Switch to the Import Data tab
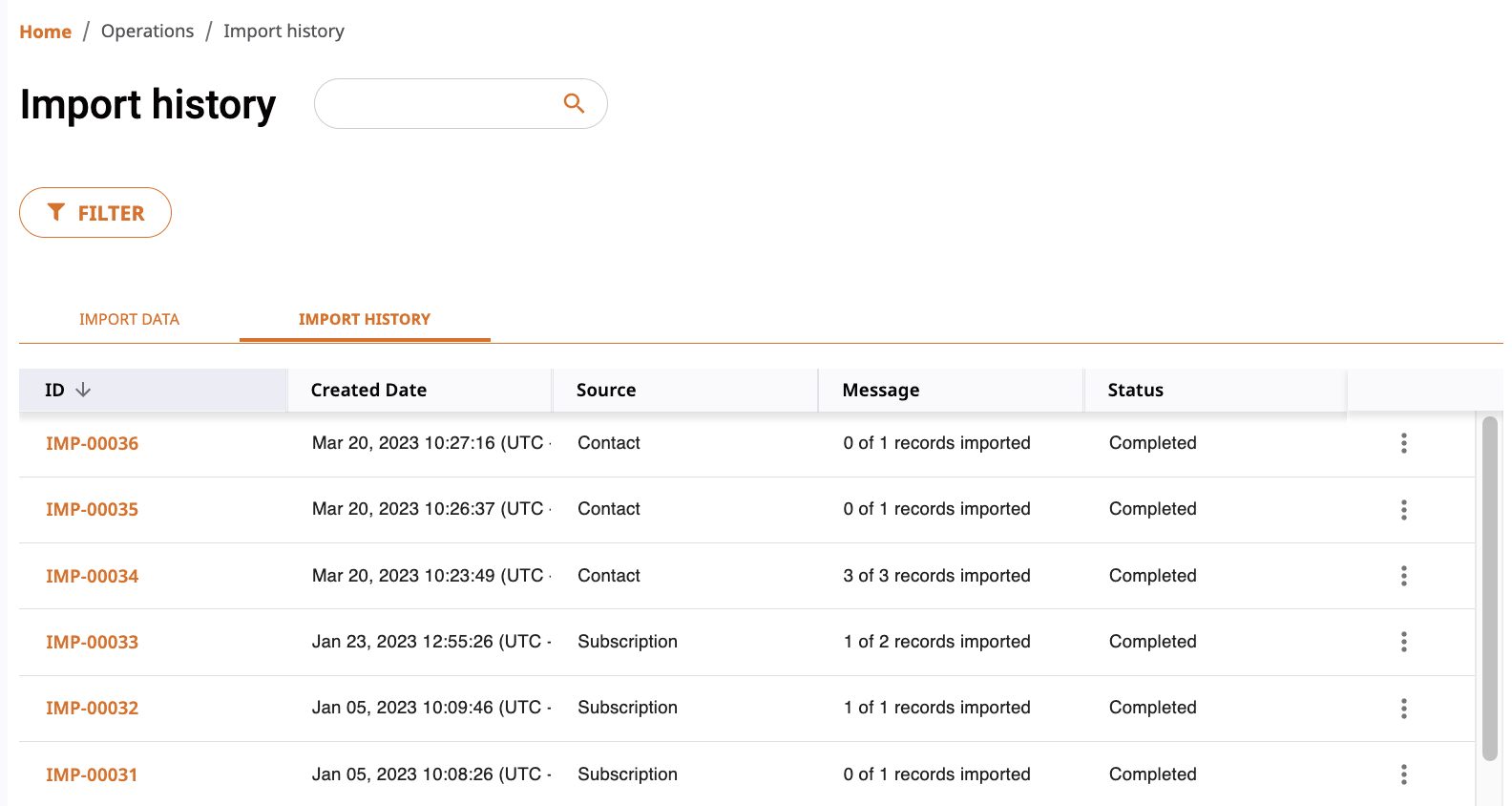The width and height of the screenshot is (1512, 806). click(x=129, y=319)
